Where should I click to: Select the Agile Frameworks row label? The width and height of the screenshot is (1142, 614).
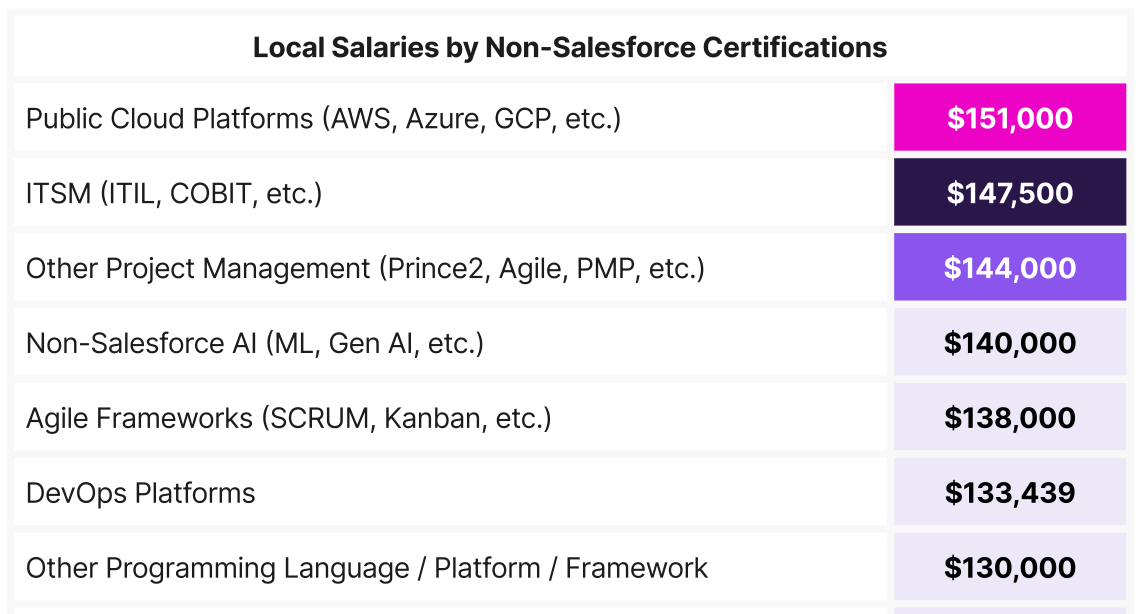[288, 418]
